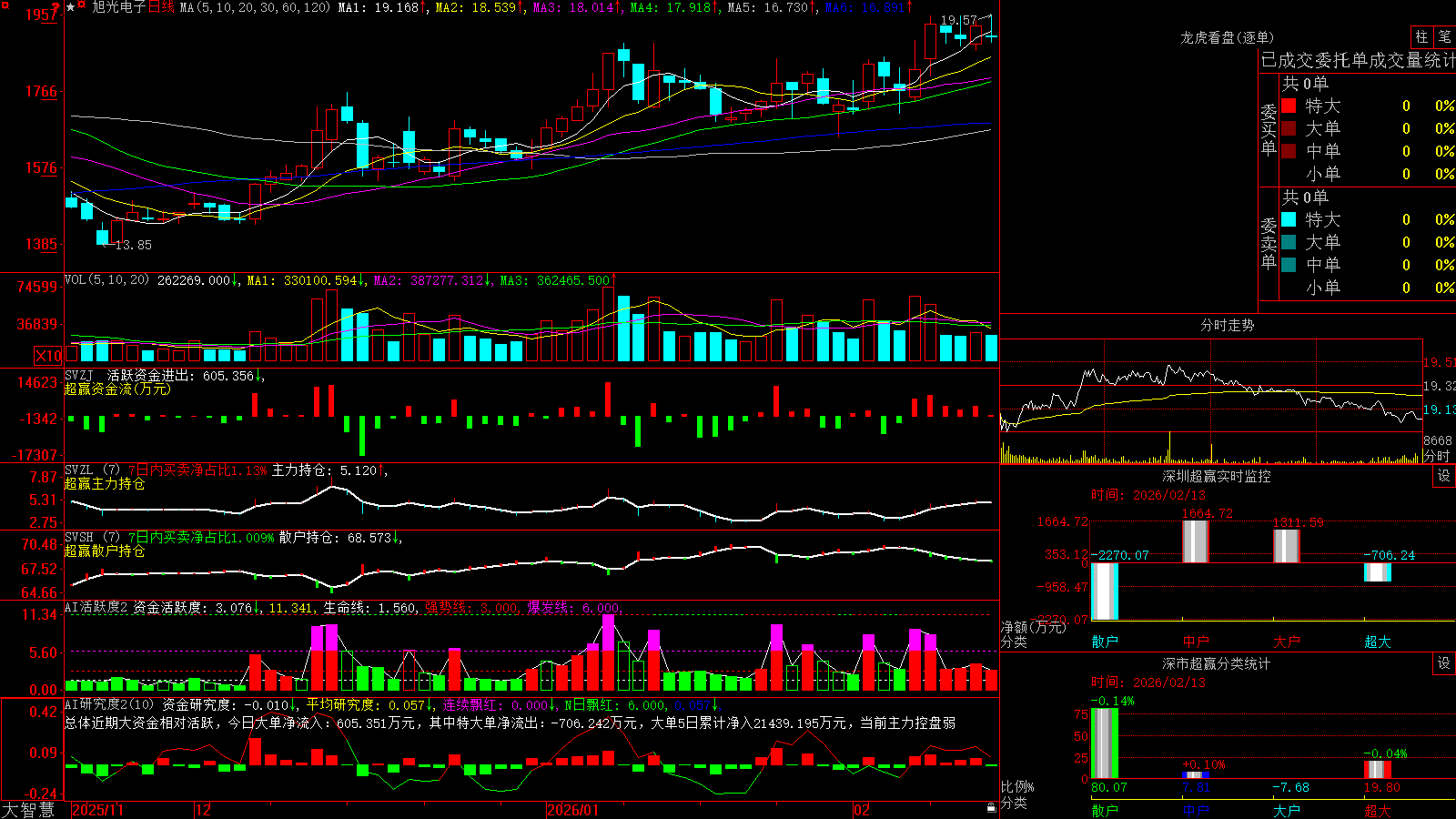
Task: Click the lock icon at the chart's bottom-right
Action: pyautogui.click(x=992, y=808)
